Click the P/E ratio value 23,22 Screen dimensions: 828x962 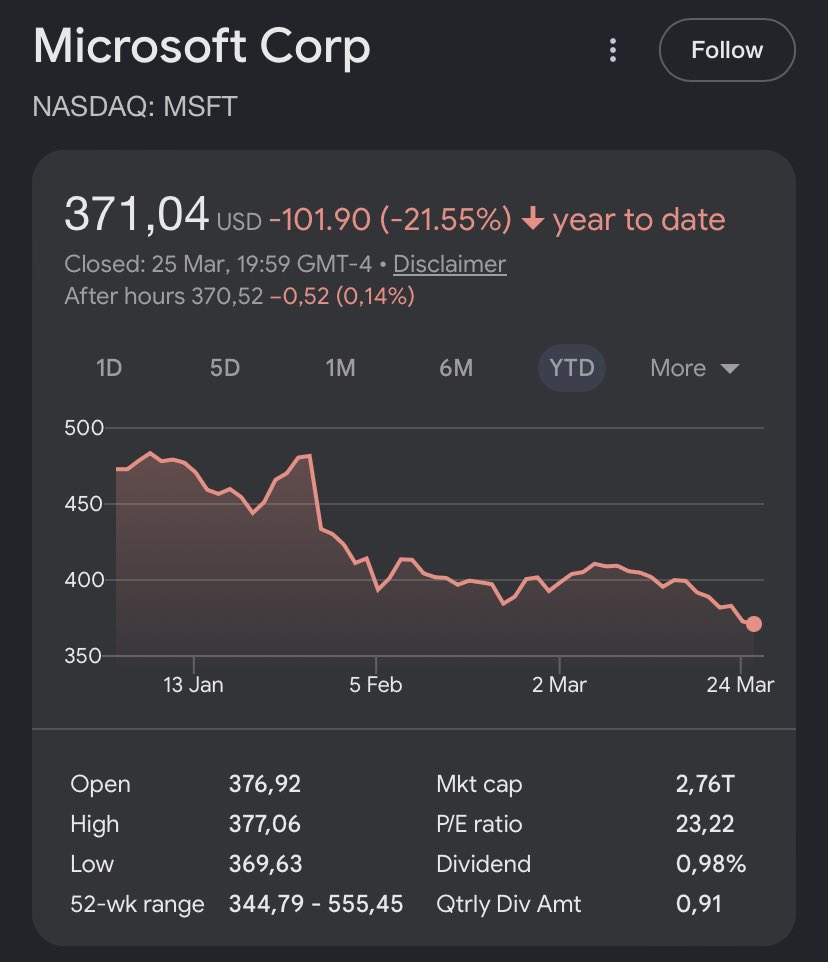pos(705,824)
